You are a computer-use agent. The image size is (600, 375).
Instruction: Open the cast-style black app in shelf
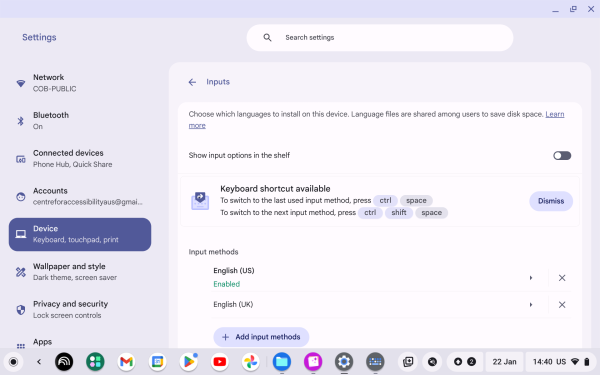click(x=64, y=362)
